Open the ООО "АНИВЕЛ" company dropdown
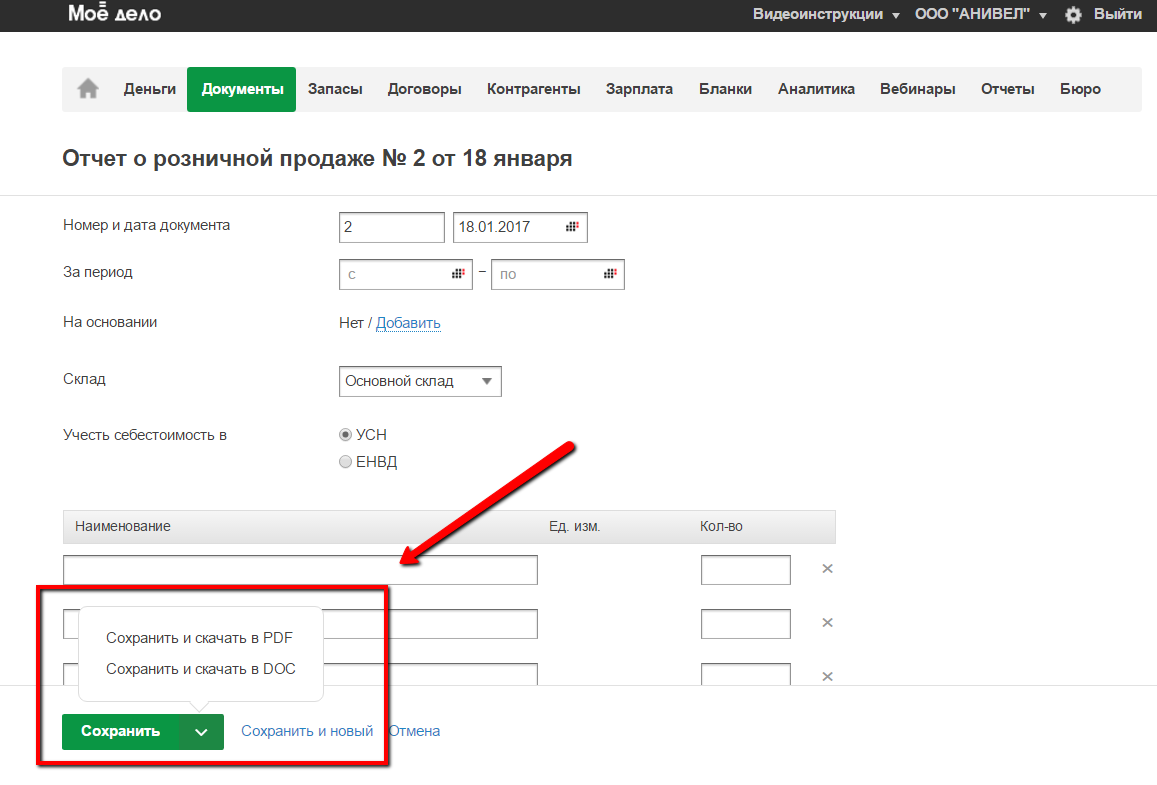The width and height of the screenshot is (1157, 785). click(x=980, y=15)
